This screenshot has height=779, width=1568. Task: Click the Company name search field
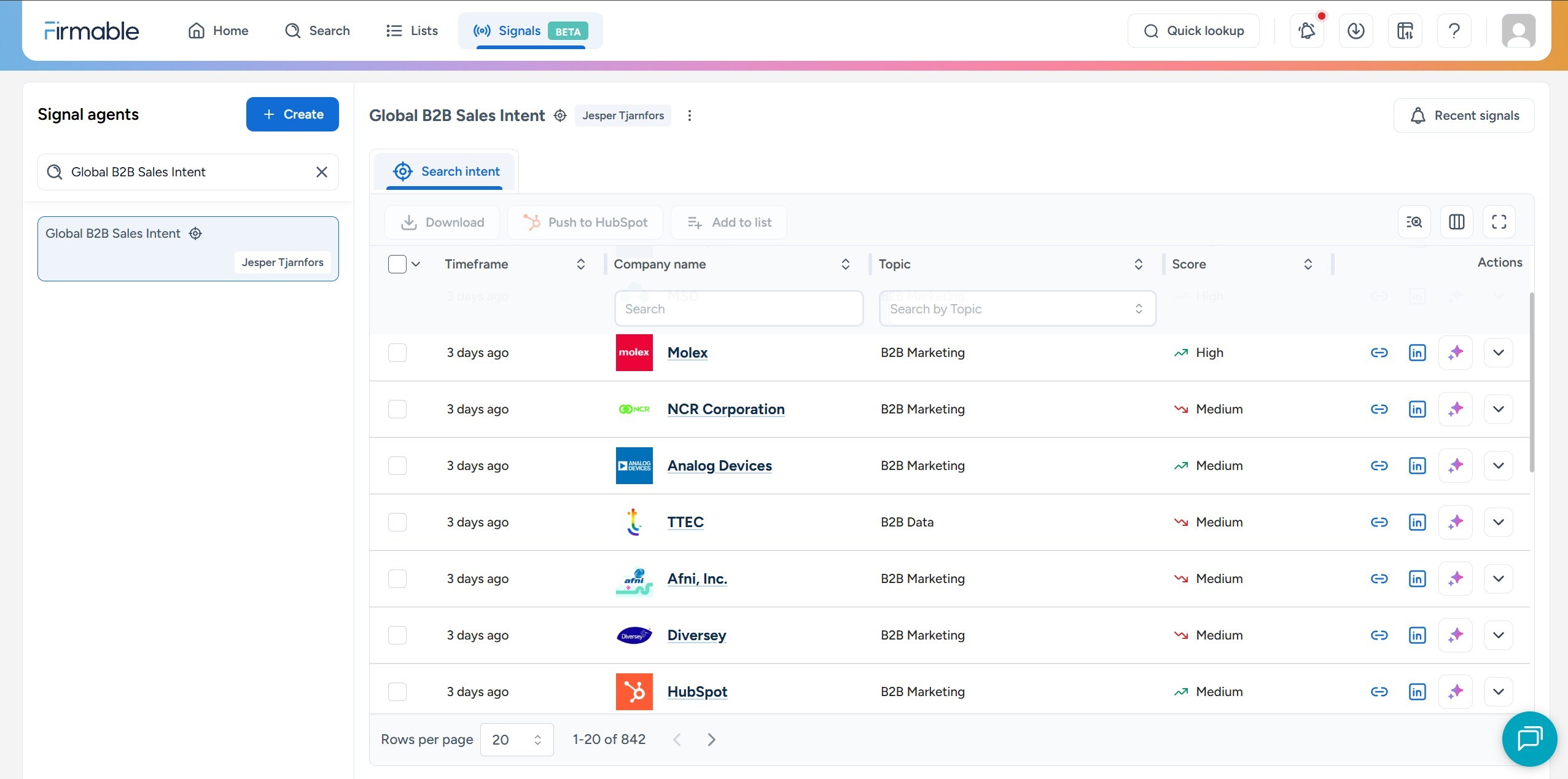click(x=739, y=309)
